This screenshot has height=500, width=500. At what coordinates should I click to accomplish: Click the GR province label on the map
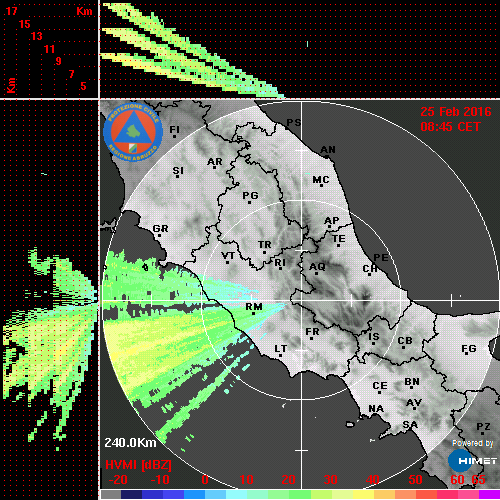pyautogui.click(x=160, y=229)
